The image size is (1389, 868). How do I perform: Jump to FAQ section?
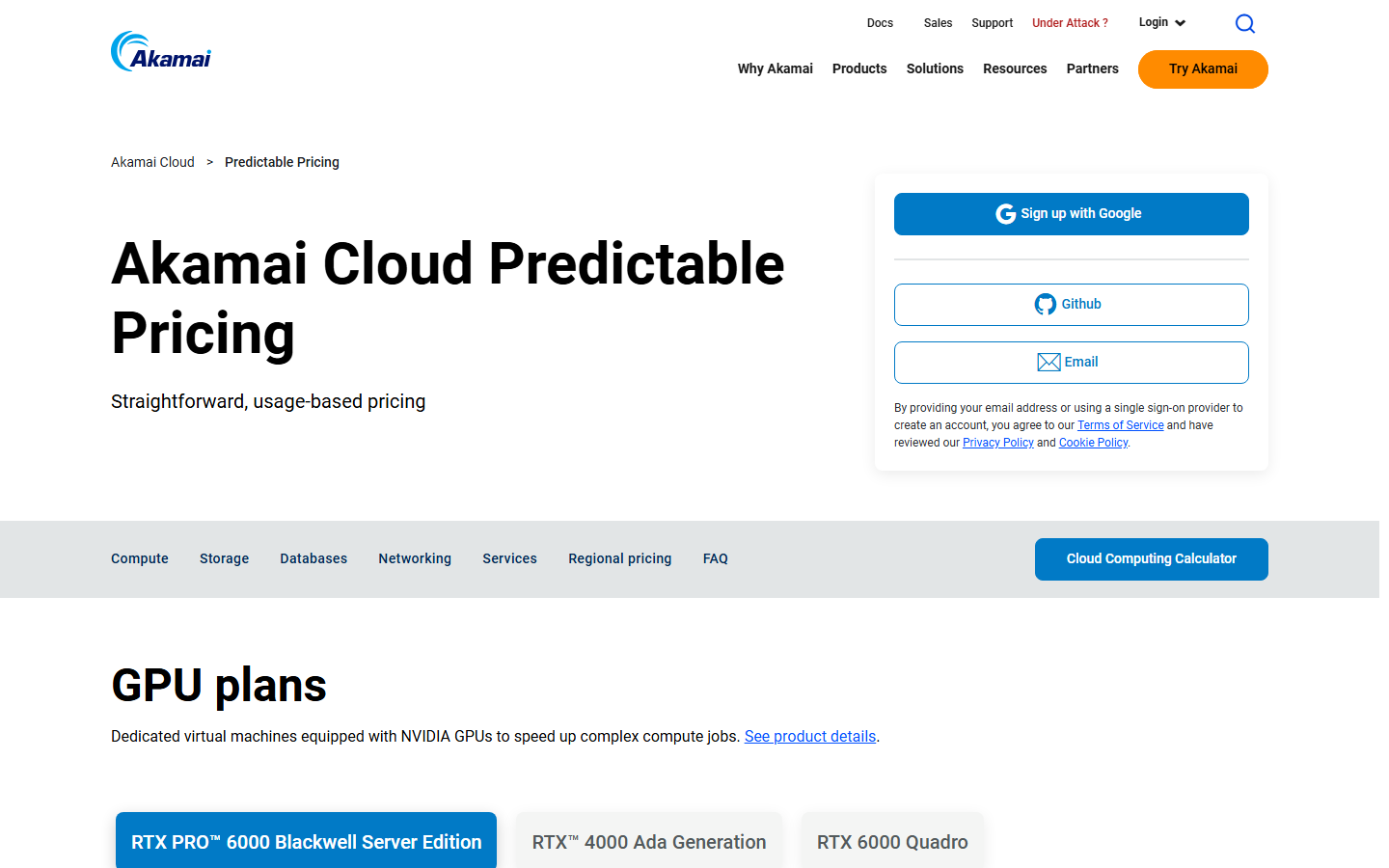click(x=715, y=558)
